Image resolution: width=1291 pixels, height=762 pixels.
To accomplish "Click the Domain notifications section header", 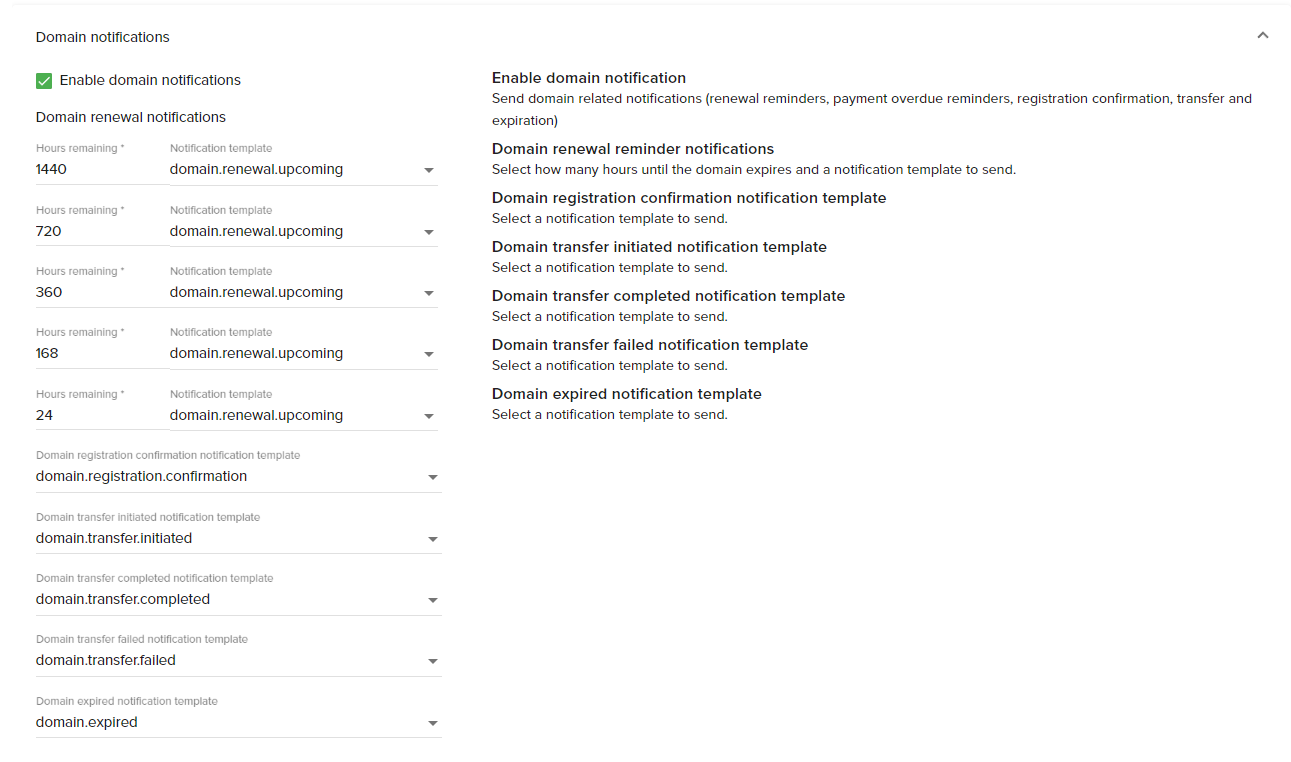I will tap(103, 37).
